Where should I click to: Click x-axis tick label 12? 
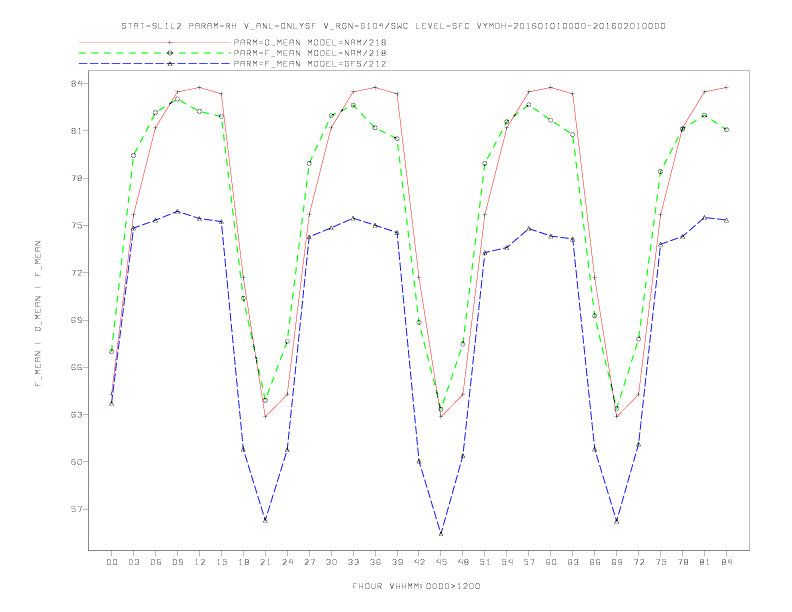pyautogui.click(x=200, y=562)
